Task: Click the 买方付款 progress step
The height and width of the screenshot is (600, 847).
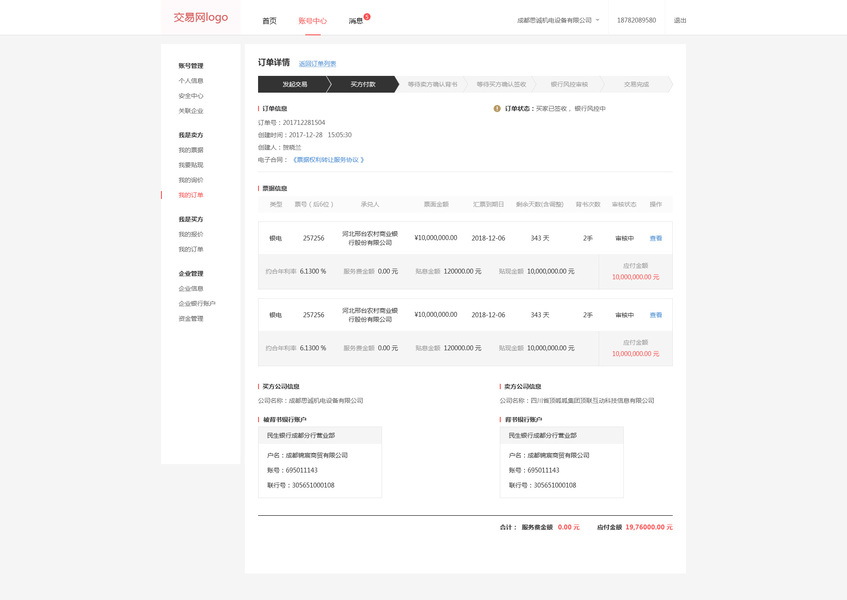Action: click(x=362, y=84)
